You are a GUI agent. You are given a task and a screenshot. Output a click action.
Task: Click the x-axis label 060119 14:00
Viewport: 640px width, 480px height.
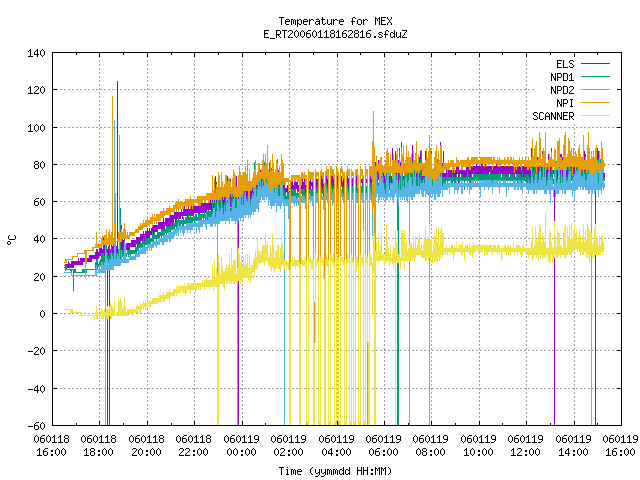[574, 446]
